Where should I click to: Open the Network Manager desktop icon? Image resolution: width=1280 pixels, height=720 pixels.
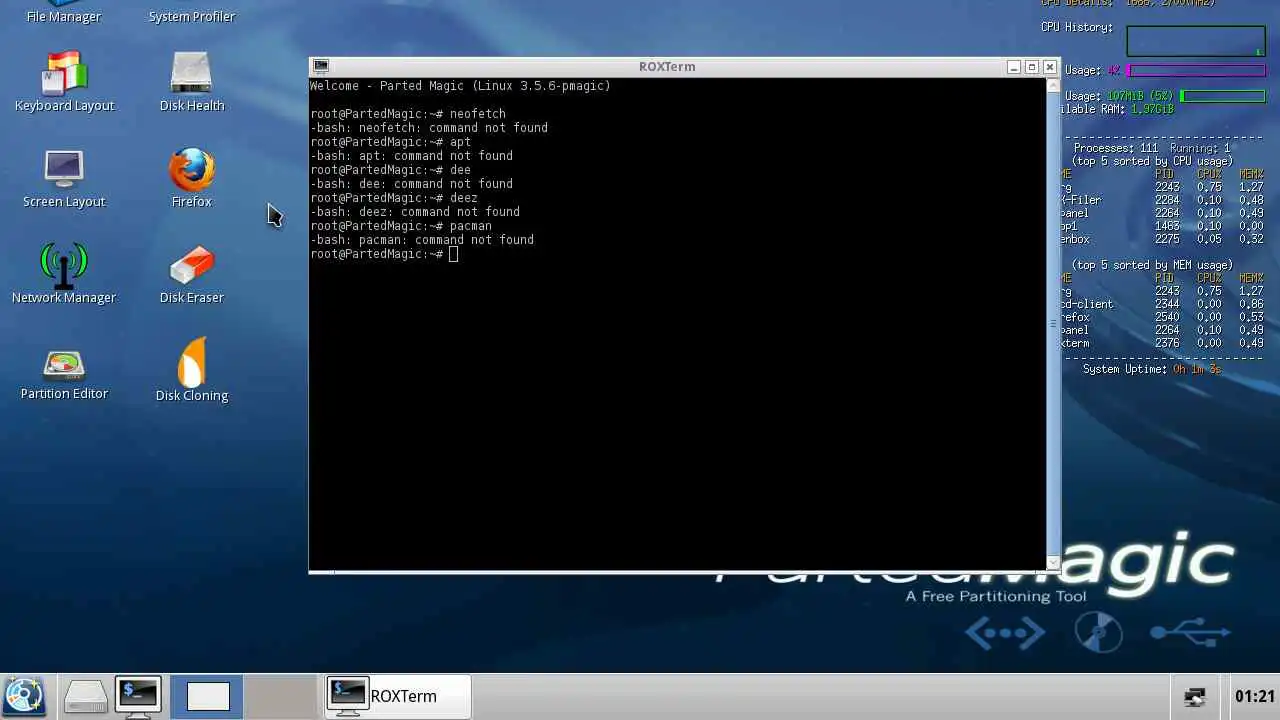coord(64,274)
